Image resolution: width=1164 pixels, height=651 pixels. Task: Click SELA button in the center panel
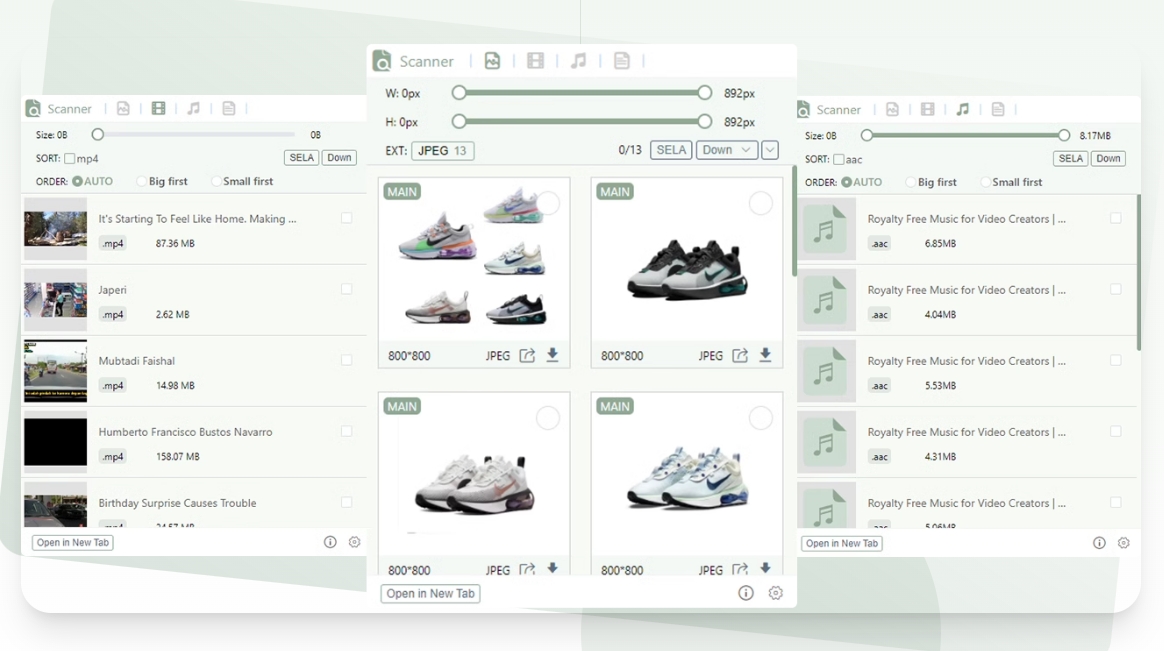pos(671,150)
